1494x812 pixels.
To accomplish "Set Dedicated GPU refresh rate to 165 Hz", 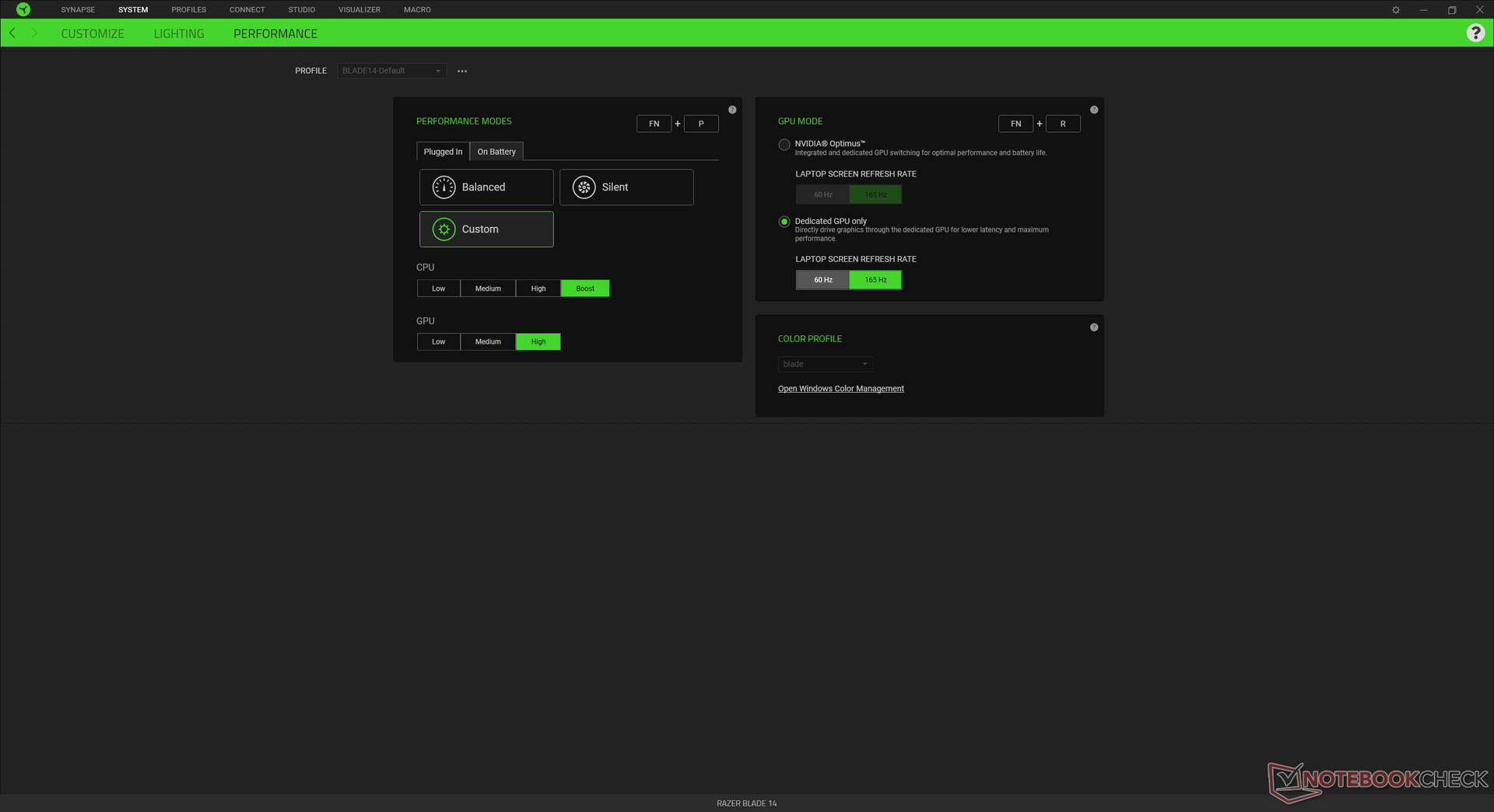I will [x=875, y=280].
